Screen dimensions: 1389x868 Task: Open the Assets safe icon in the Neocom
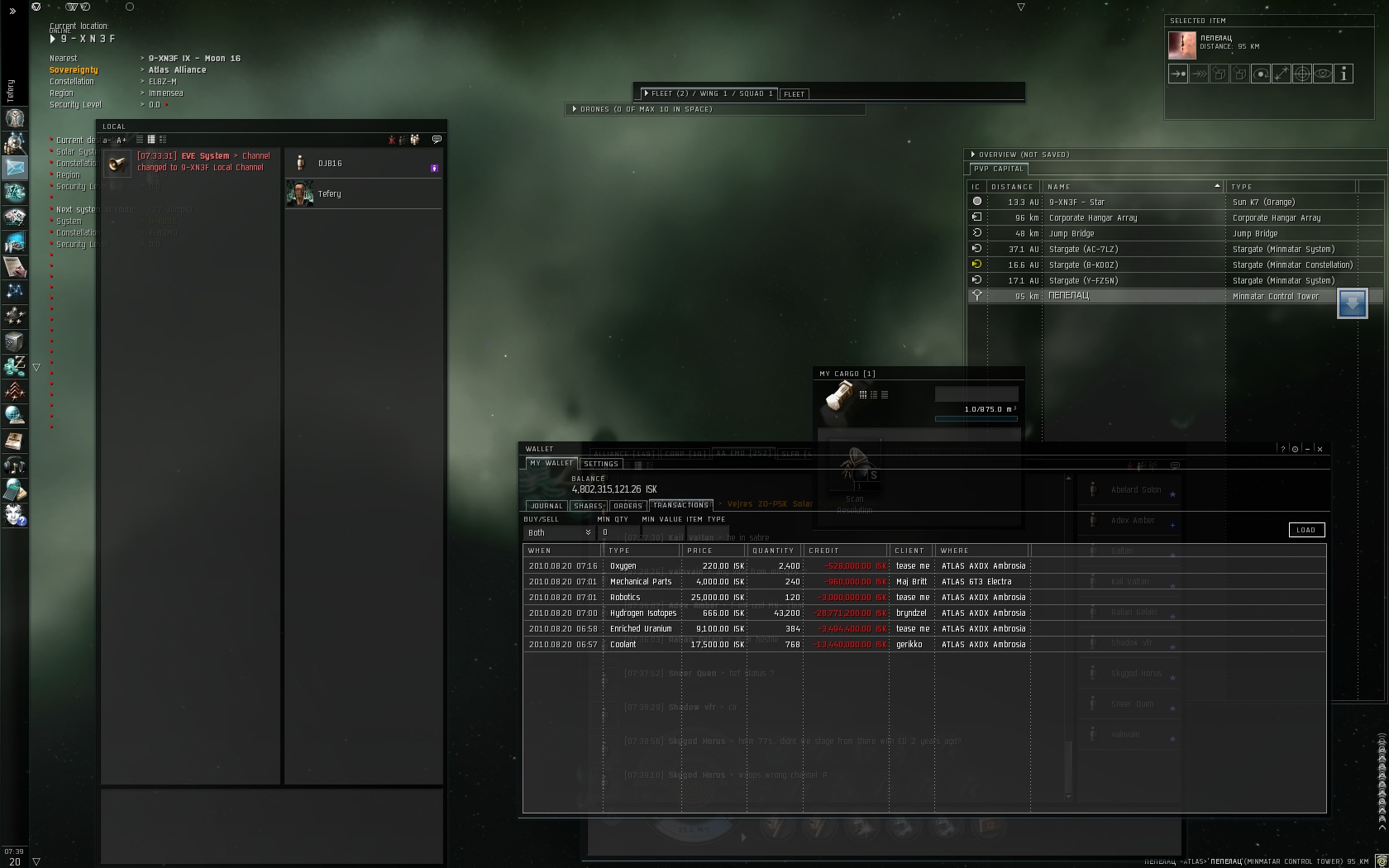14,341
